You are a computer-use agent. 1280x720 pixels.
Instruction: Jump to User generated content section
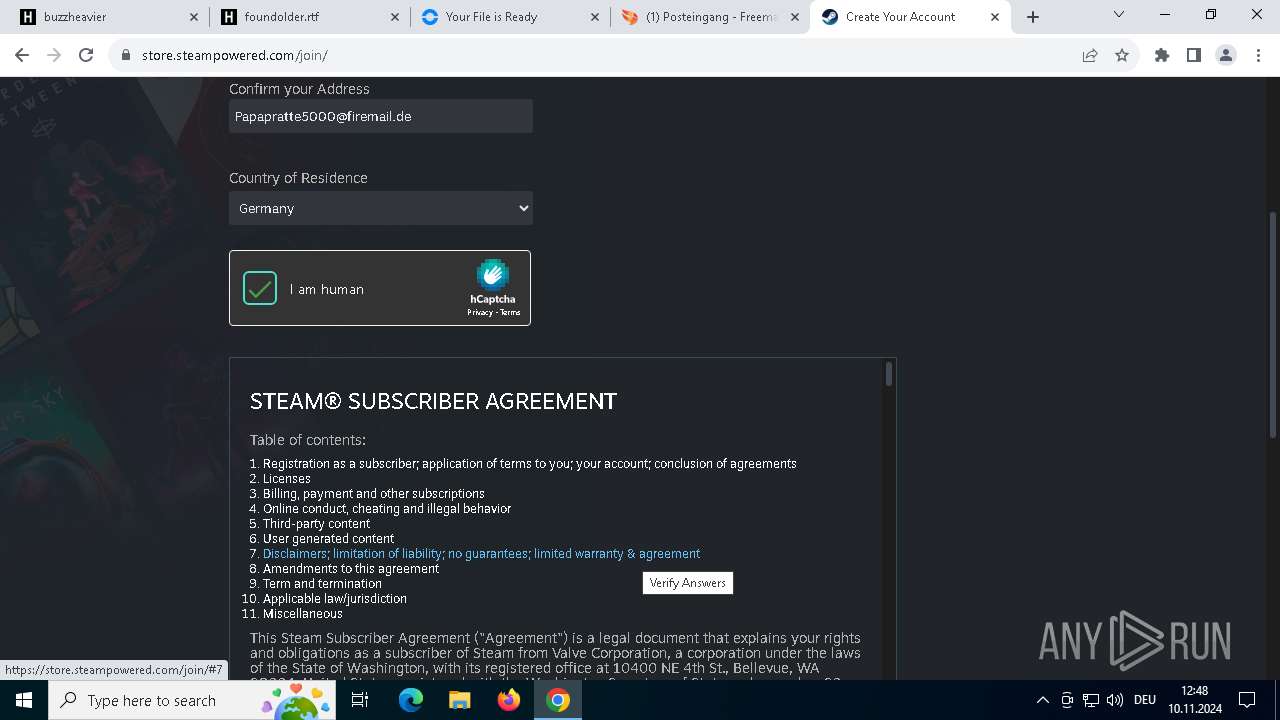click(328, 538)
